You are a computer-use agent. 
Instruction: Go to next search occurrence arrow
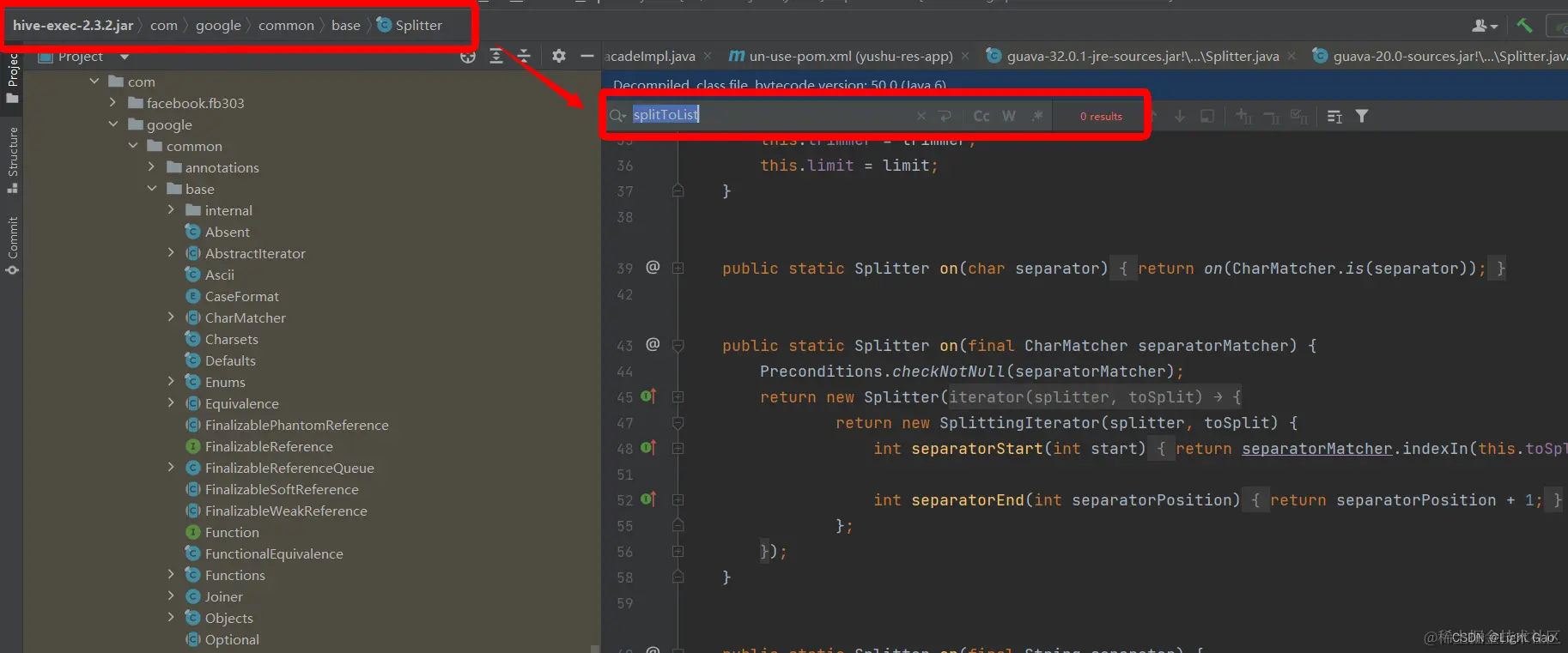coord(1180,116)
